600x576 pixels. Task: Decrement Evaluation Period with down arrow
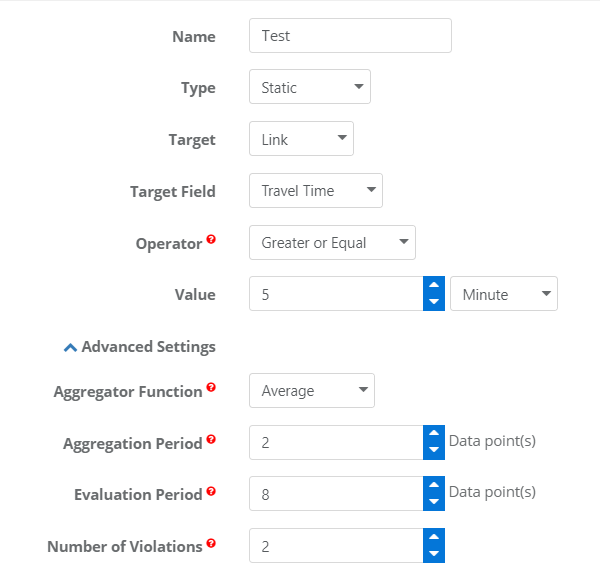[x=434, y=502]
